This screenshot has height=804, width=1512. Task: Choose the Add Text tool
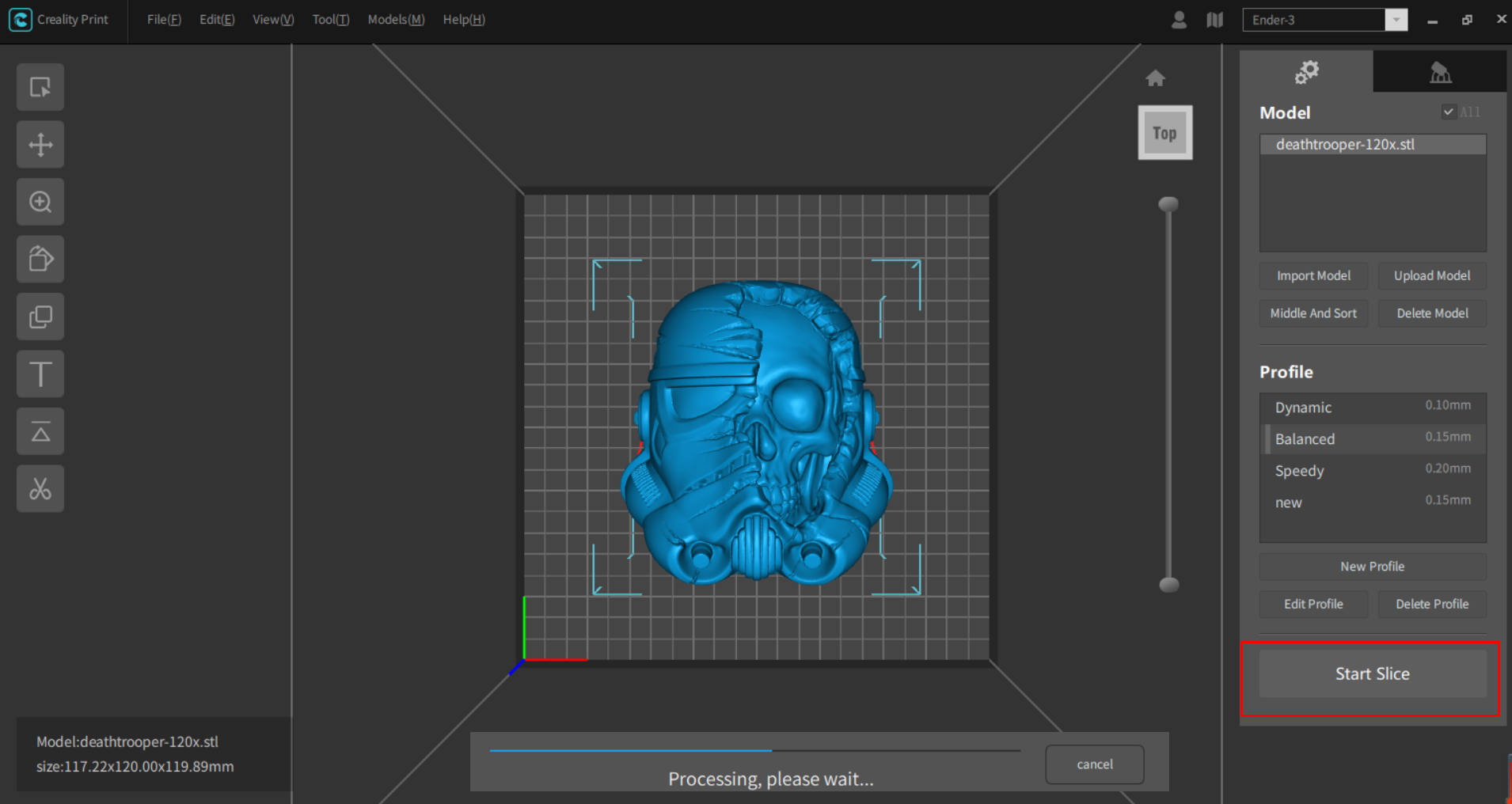(x=40, y=374)
